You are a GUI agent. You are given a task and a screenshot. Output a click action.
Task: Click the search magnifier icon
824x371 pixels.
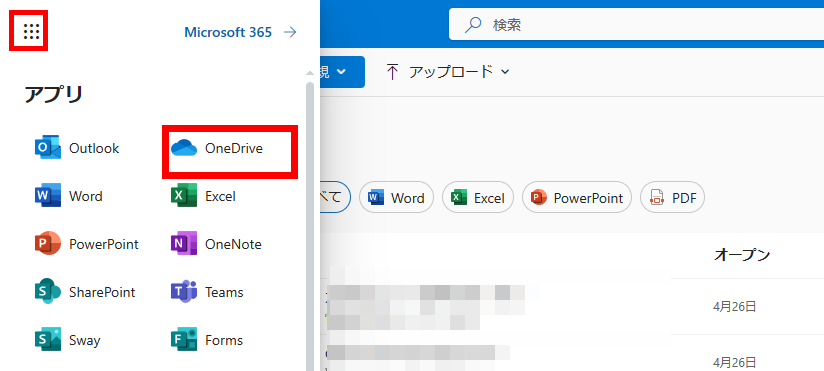(x=473, y=24)
